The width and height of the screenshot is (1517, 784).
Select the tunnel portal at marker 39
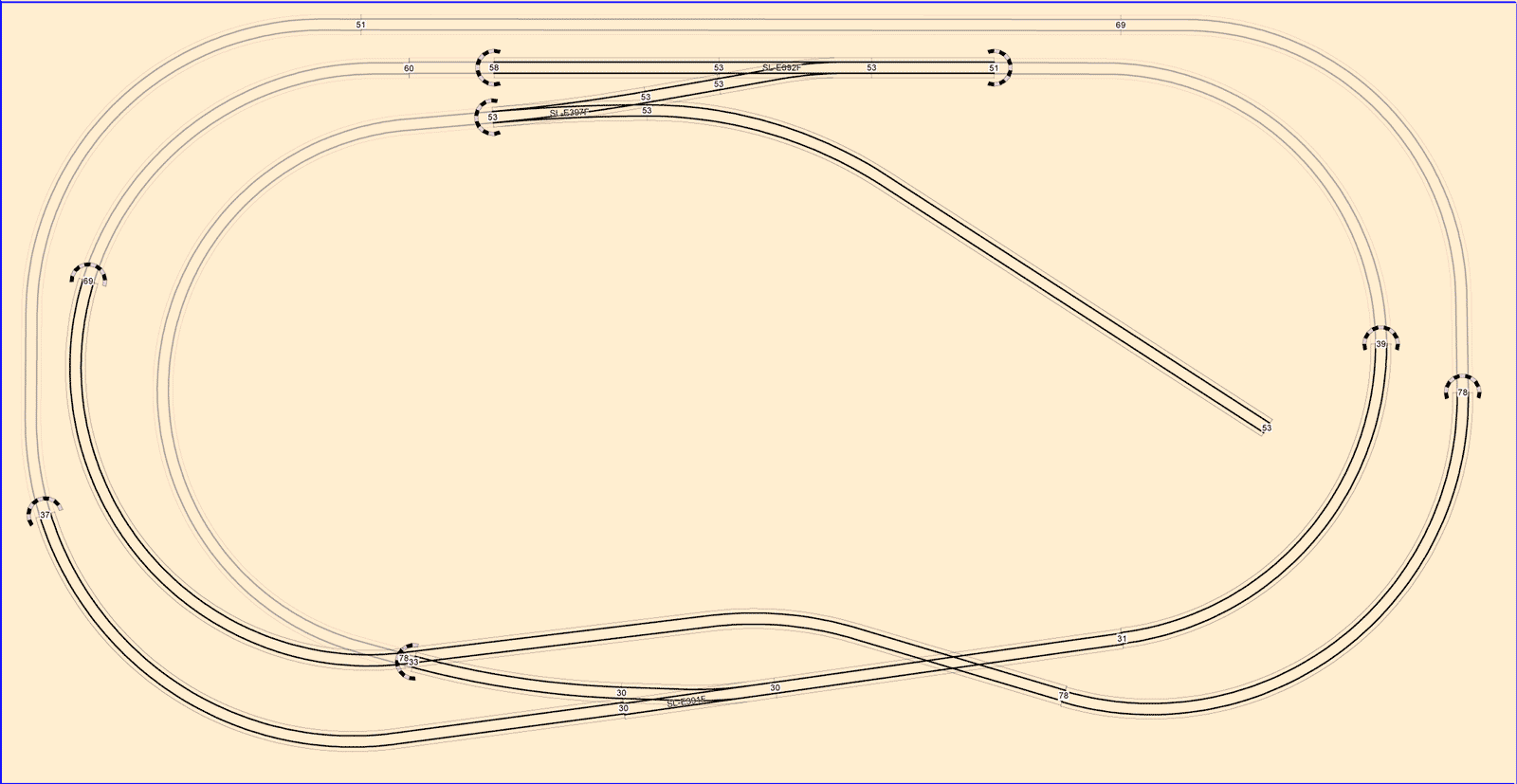click(1380, 337)
